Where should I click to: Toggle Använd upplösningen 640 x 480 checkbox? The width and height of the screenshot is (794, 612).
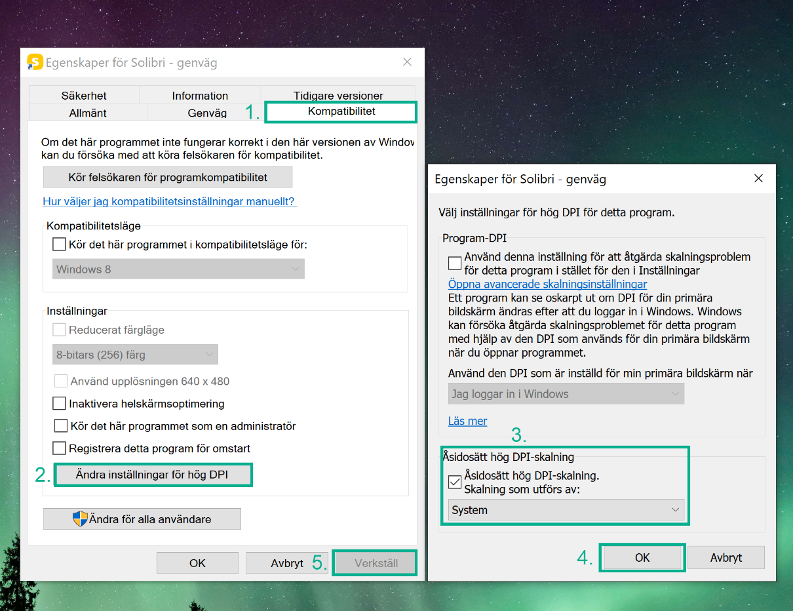click(x=61, y=381)
